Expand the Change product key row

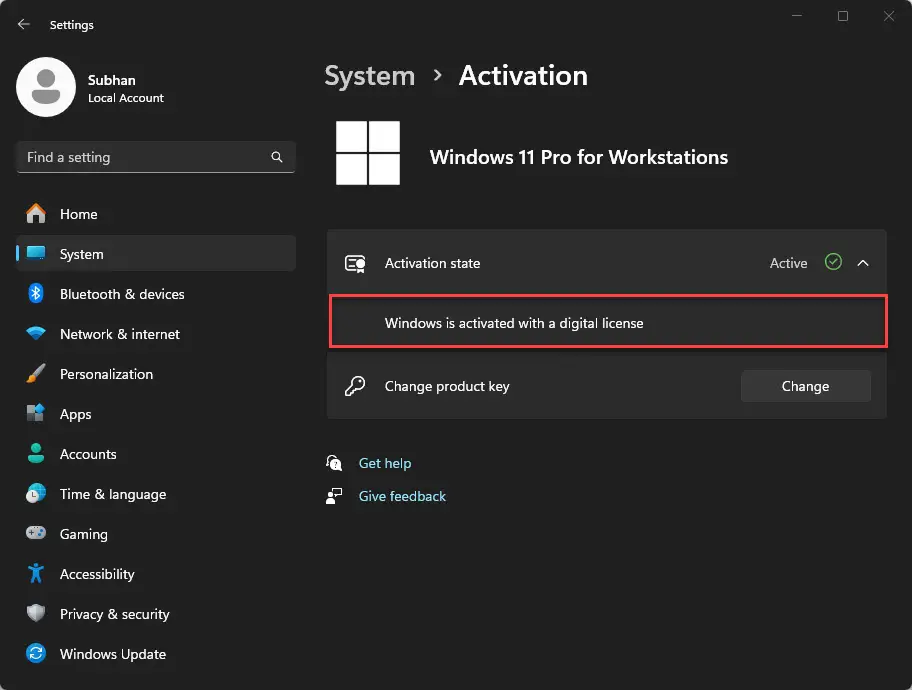click(x=447, y=386)
